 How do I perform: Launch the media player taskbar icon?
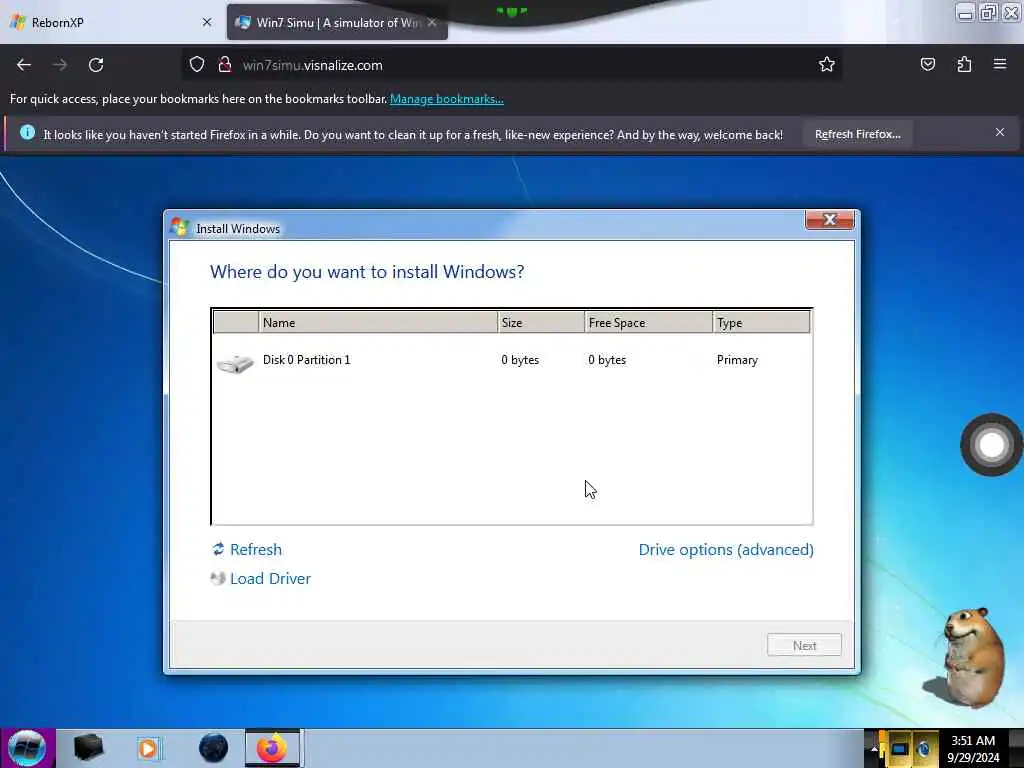coord(148,748)
